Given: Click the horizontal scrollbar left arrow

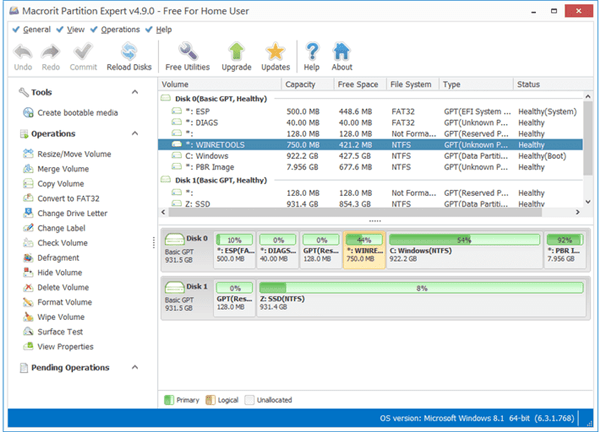Looking at the screenshot, I should coord(163,212).
